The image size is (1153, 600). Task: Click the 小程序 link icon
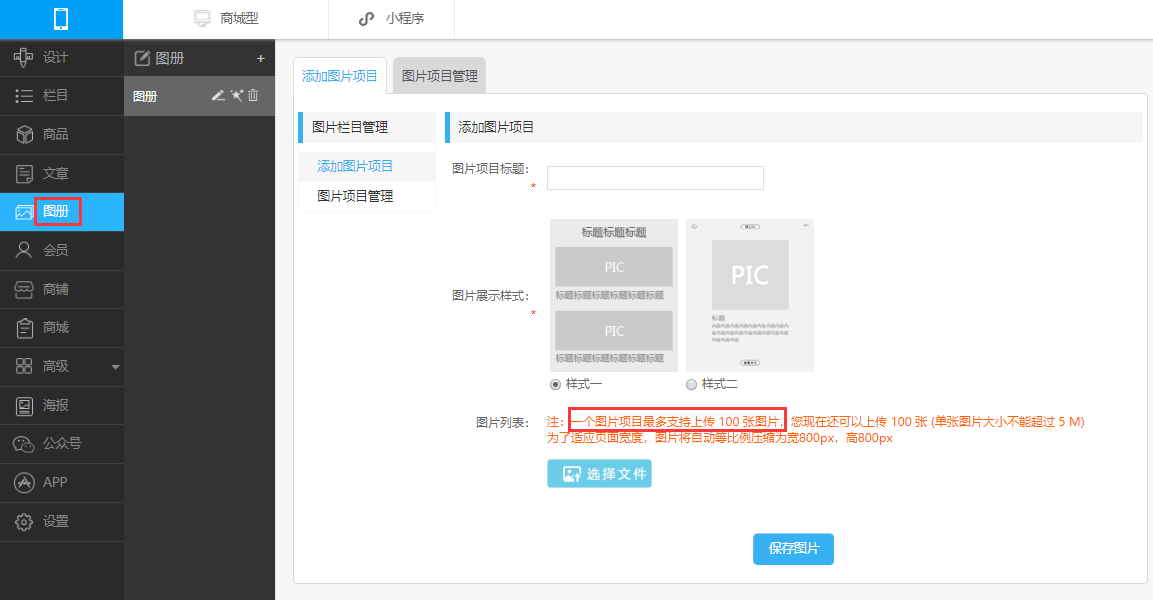click(x=366, y=18)
